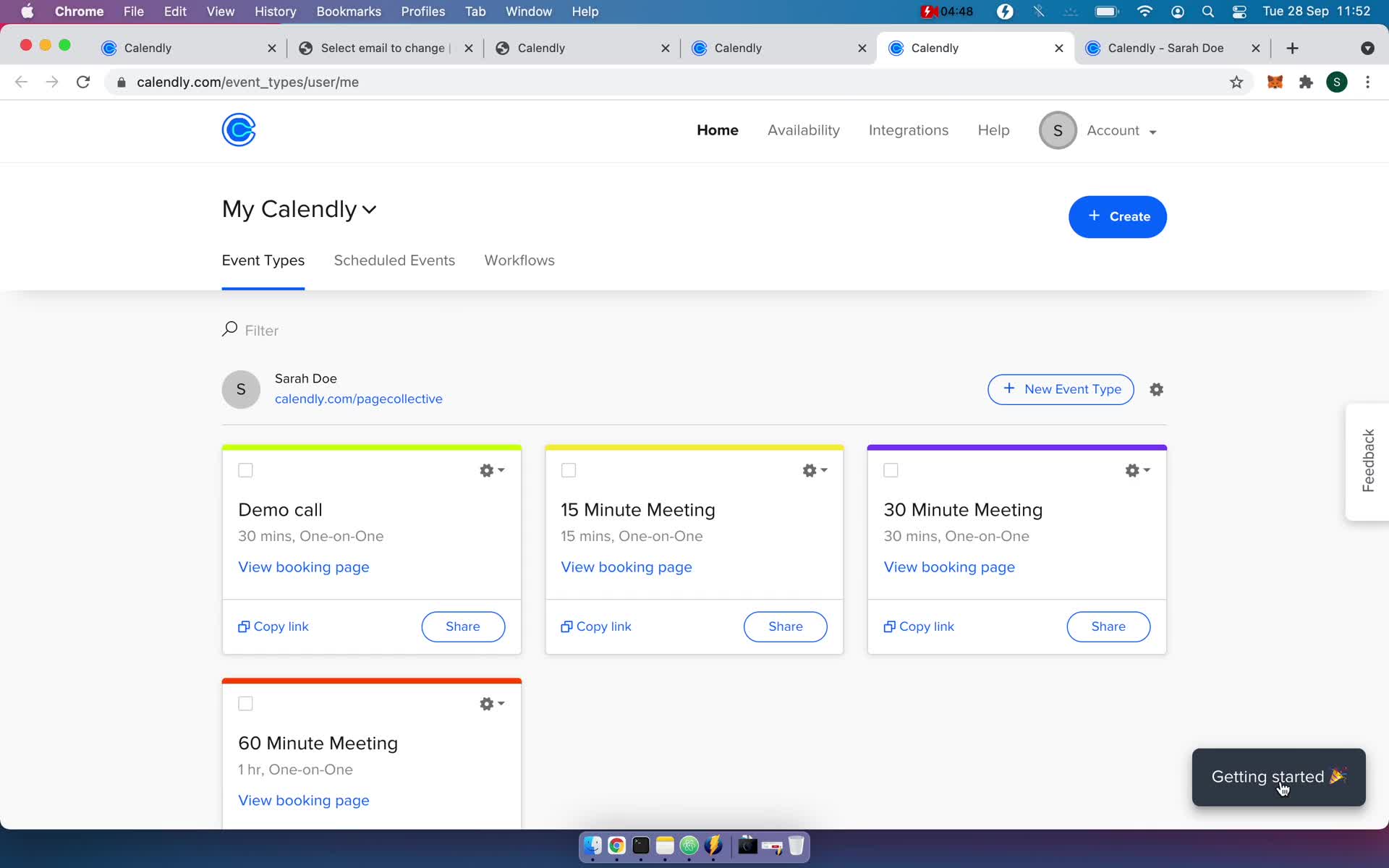1389x868 pixels.
Task: Open Demo call booking page link
Action: click(x=304, y=567)
